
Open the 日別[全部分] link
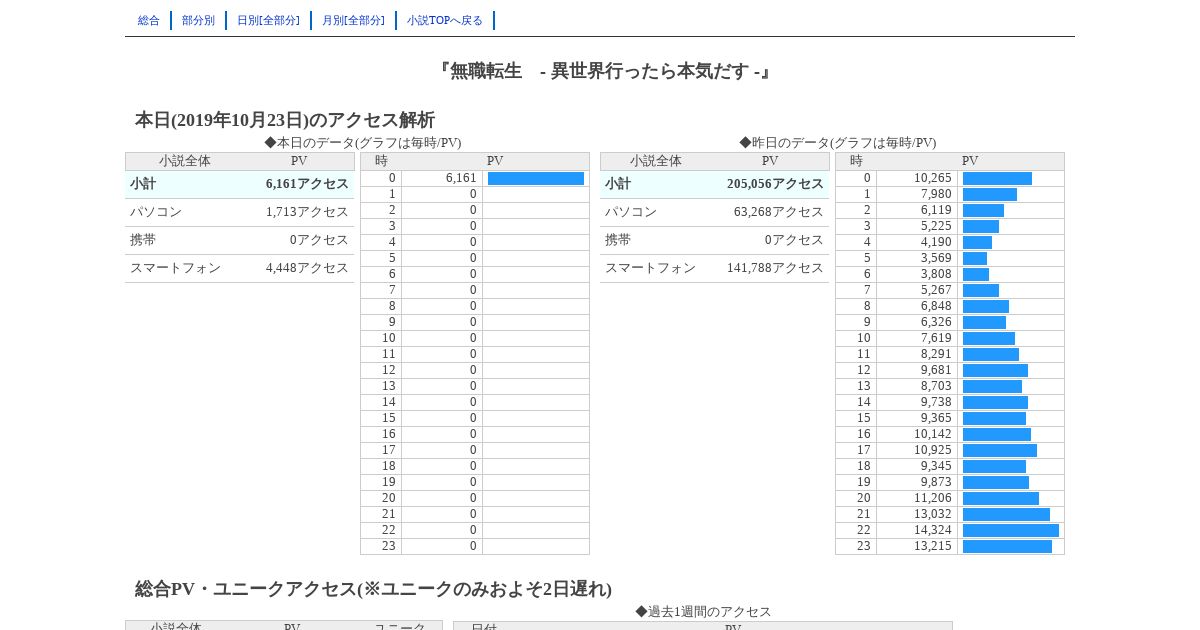[268, 20]
